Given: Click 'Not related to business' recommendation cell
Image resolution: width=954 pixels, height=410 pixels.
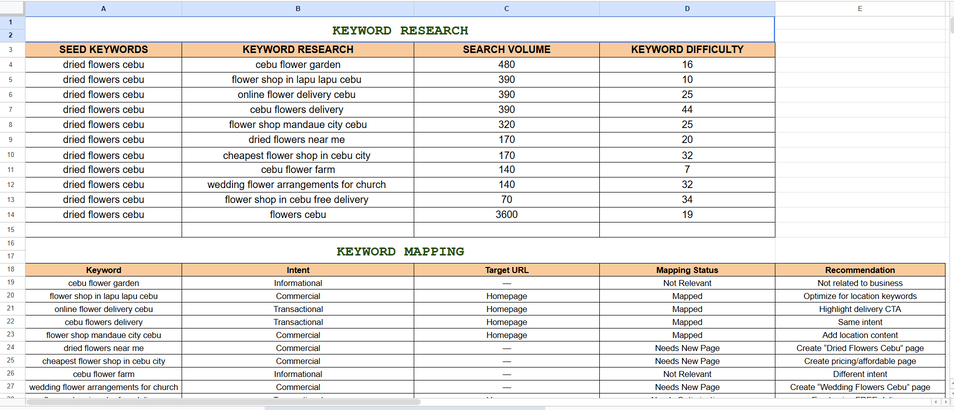Looking at the screenshot, I should click(860, 283).
